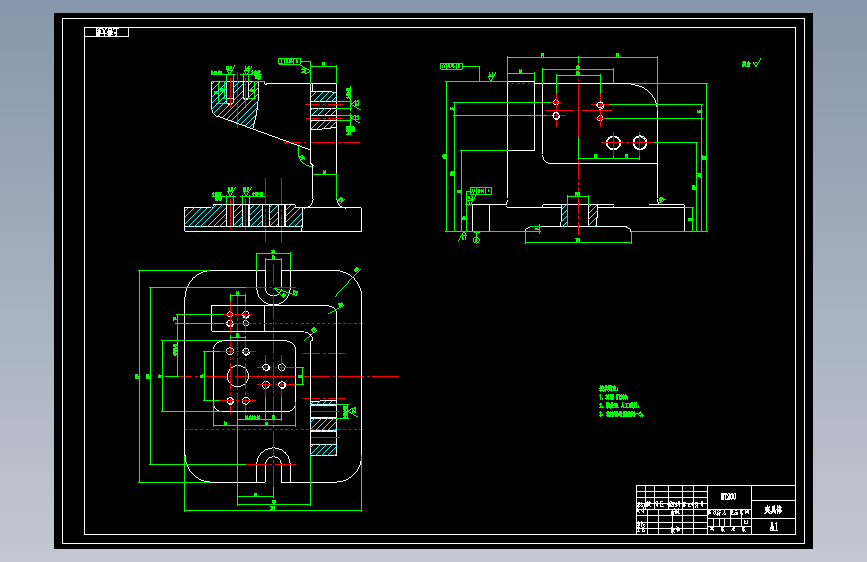The height and width of the screenshot is (562, 867).
Task: Click the geometric tolerance frame above section view
Action: 289,61
